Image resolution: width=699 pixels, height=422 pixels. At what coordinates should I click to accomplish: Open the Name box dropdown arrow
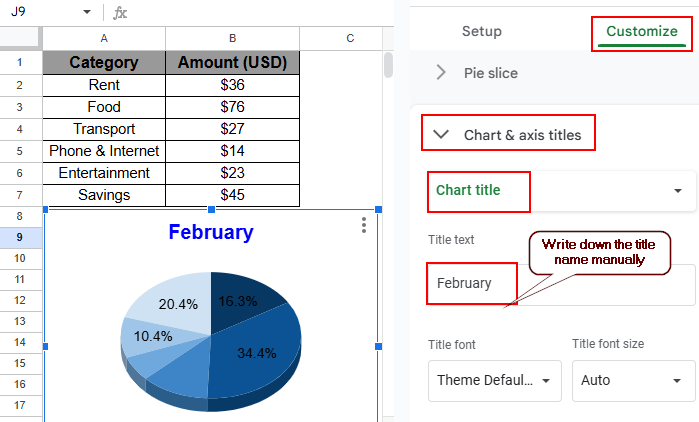[x=87, y=13]
